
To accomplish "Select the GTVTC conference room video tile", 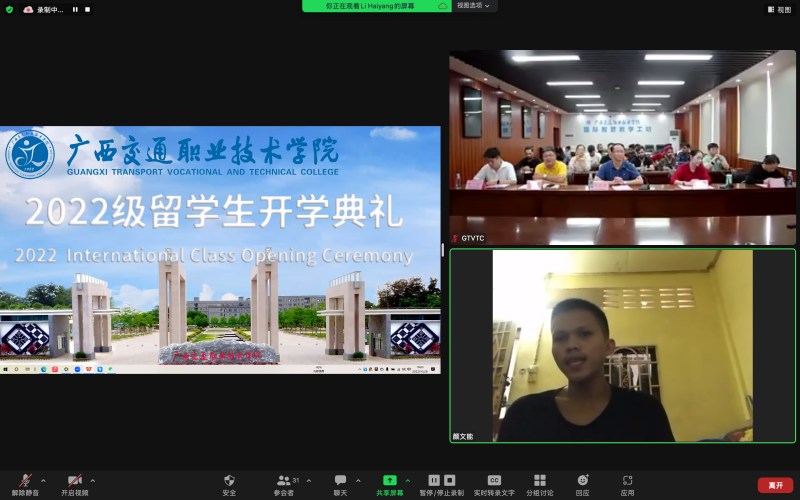I will 622,148.
